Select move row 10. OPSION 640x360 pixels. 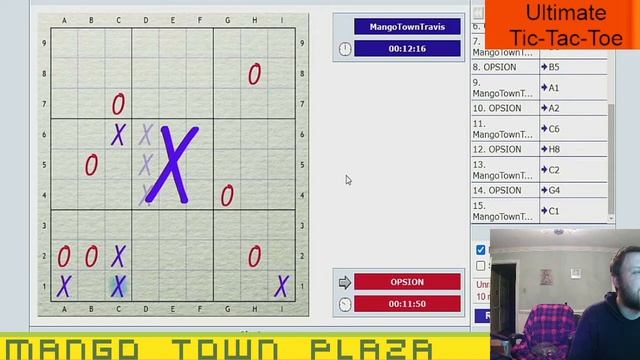[x=539, y=108]
